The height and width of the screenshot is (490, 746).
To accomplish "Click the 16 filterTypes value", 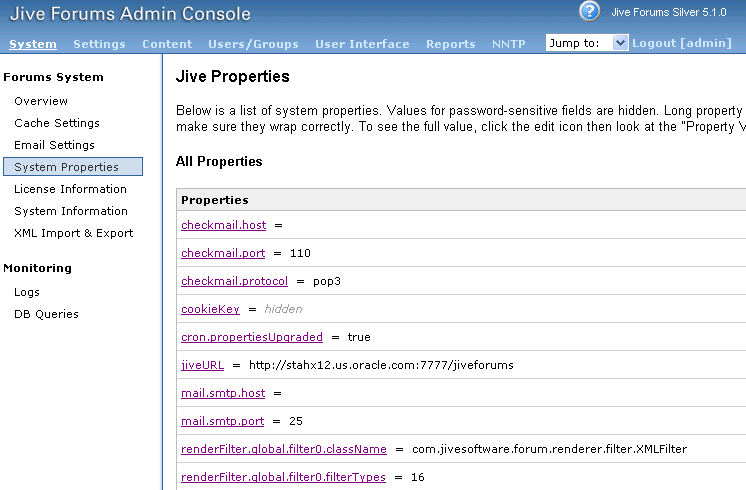I will tap(418, 477).
